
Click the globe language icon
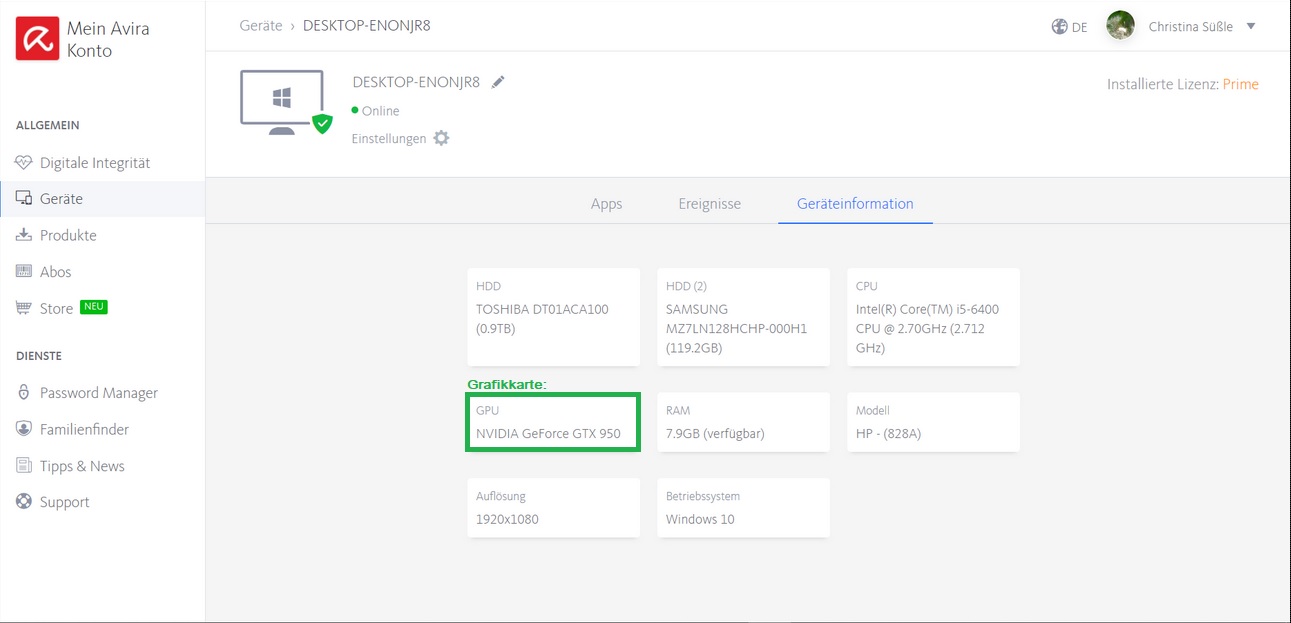[x=1059, y=27]
